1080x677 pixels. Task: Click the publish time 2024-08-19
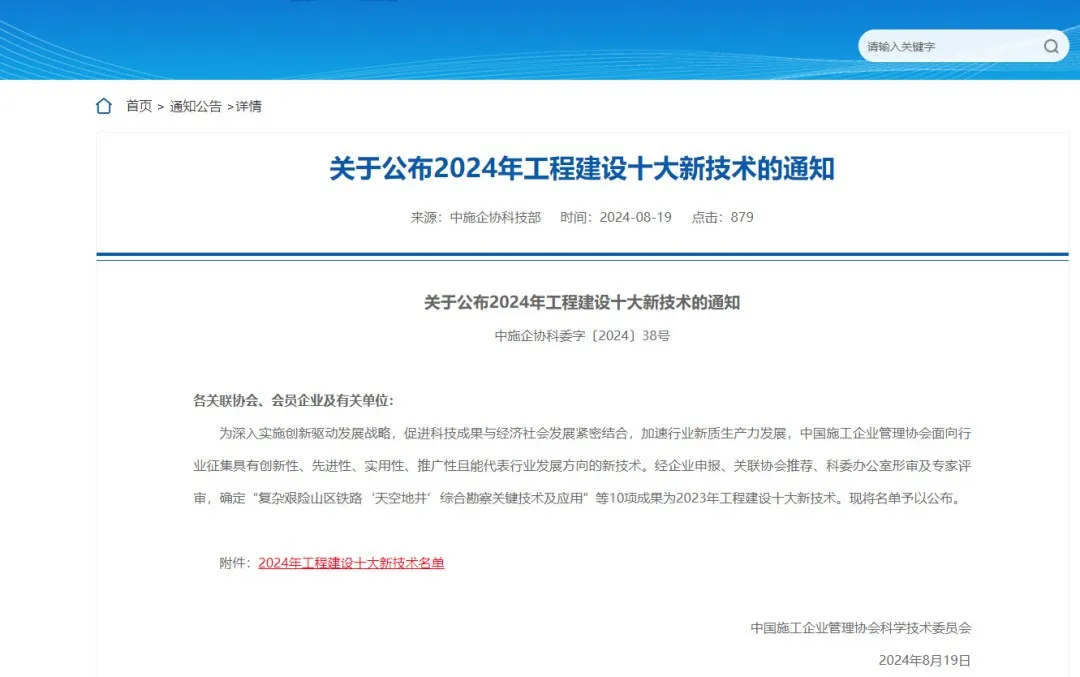(x=615, y=217)
